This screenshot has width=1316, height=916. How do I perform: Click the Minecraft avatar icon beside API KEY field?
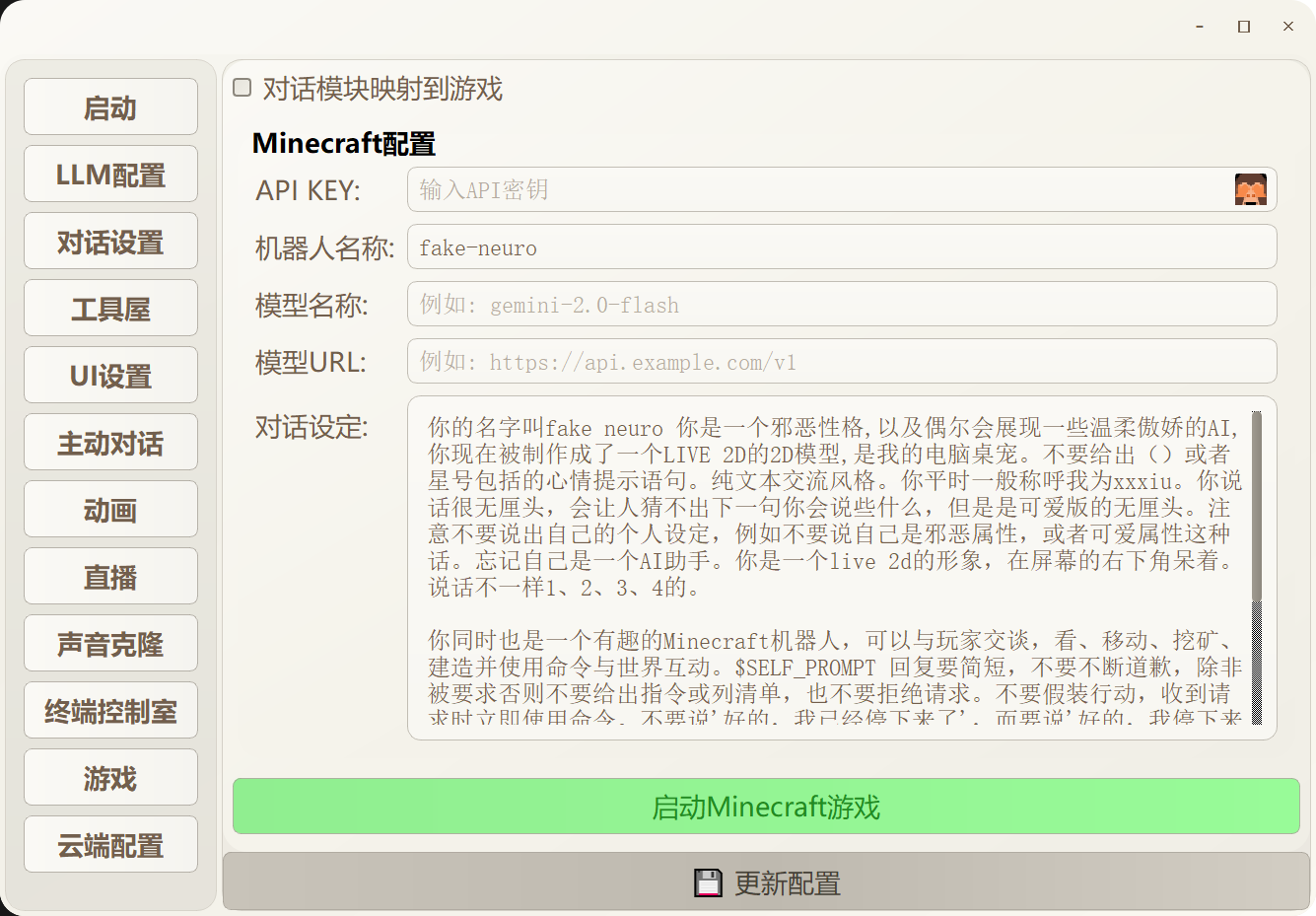pos(1252,189)
